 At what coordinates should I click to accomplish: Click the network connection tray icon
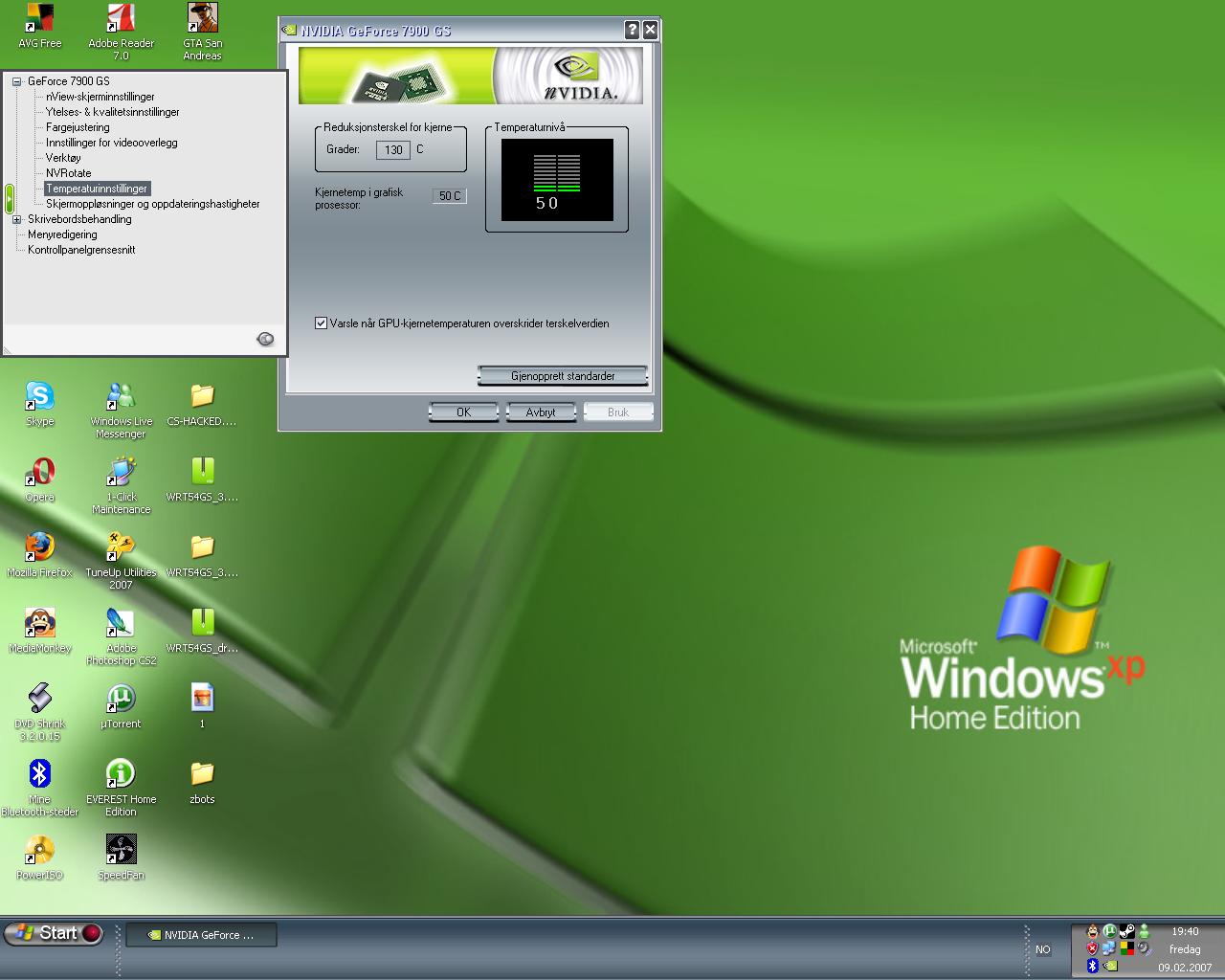point(1109,948)
